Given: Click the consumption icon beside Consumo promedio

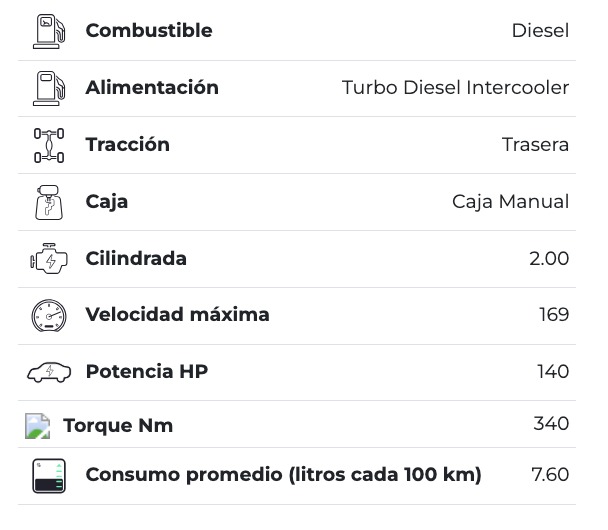Looking at the screenshot, I should pyautogui.click(x=48, y=476).
